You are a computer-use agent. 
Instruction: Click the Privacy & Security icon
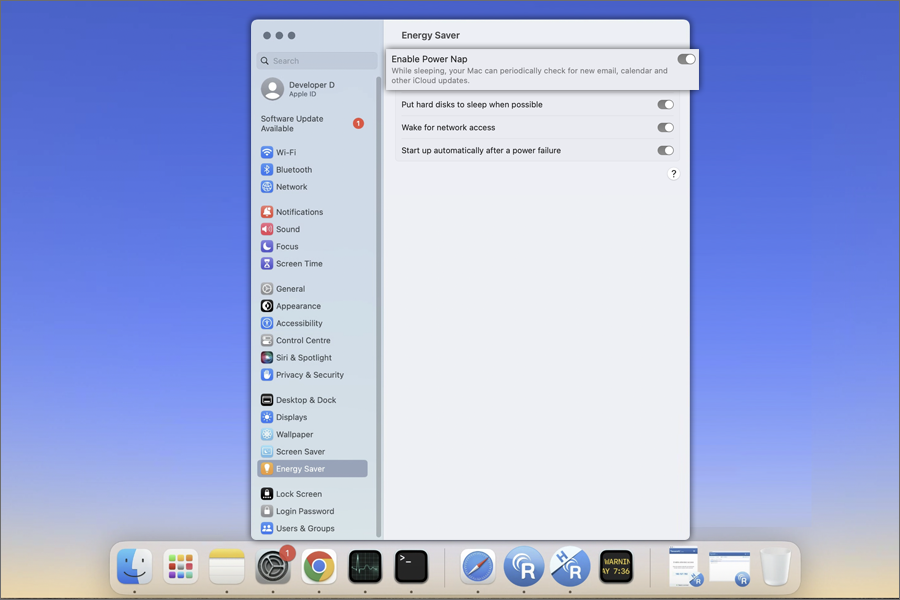[x=267, y=375]
